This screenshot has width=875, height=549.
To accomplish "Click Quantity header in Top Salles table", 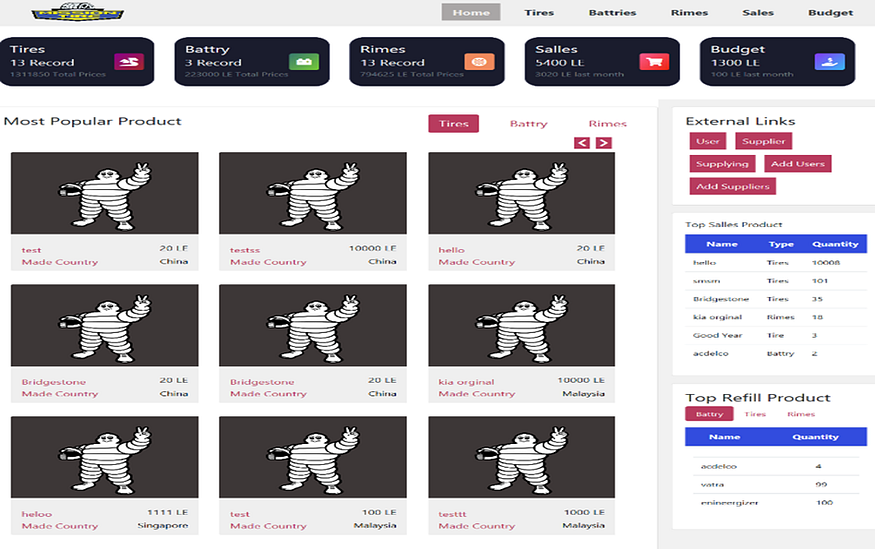I will (835, 244).
